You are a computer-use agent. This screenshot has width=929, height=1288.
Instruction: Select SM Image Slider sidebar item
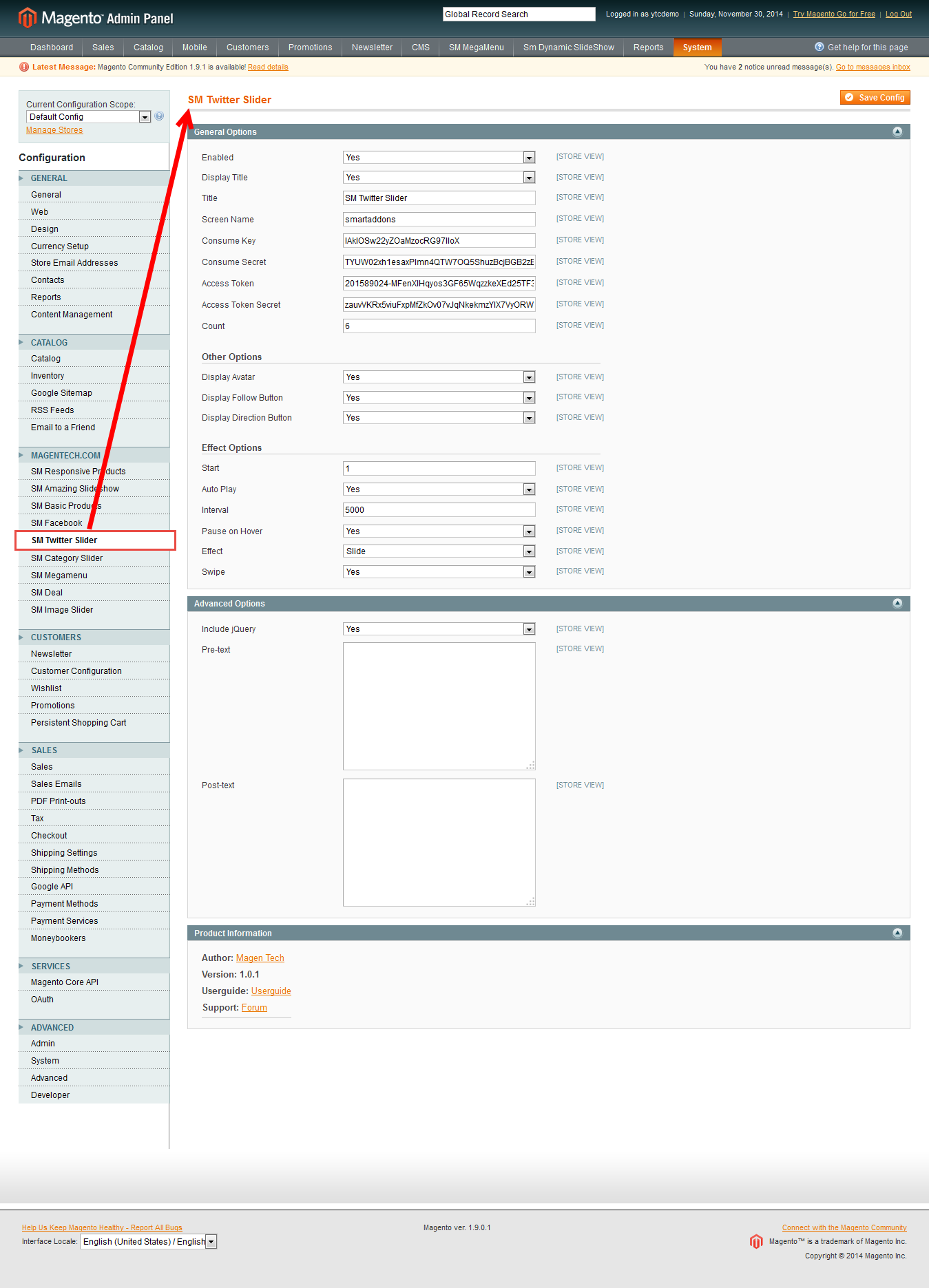pos(94,610)
